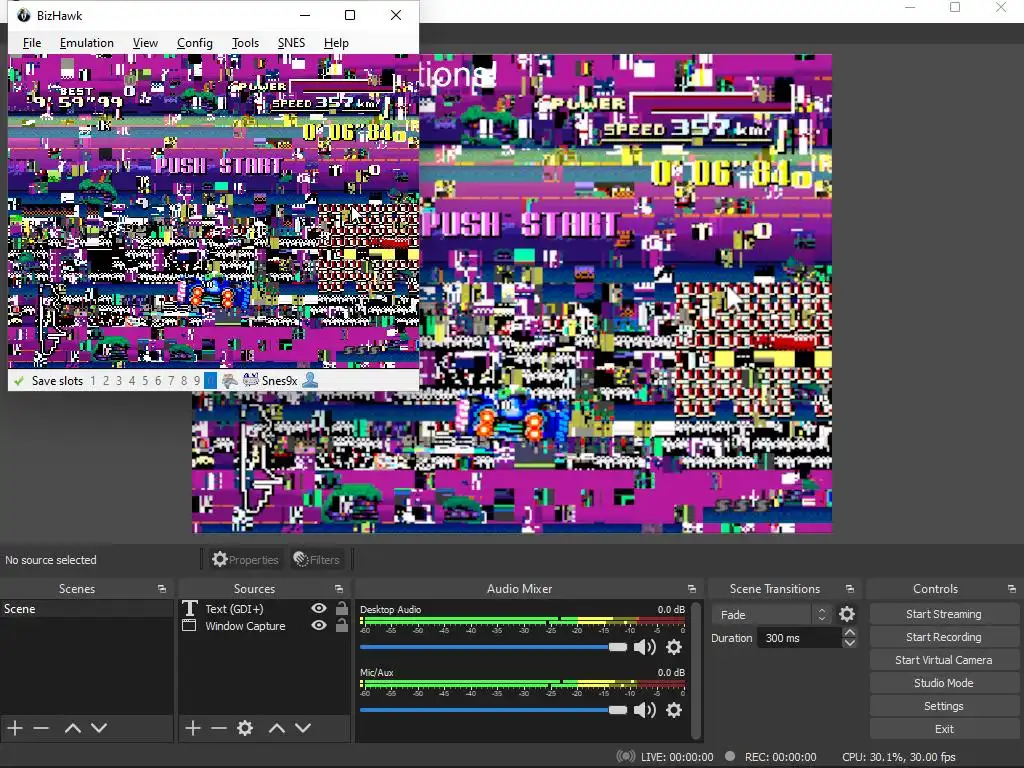
Task: Move scene down in the list
Action: tap(99, 728)
